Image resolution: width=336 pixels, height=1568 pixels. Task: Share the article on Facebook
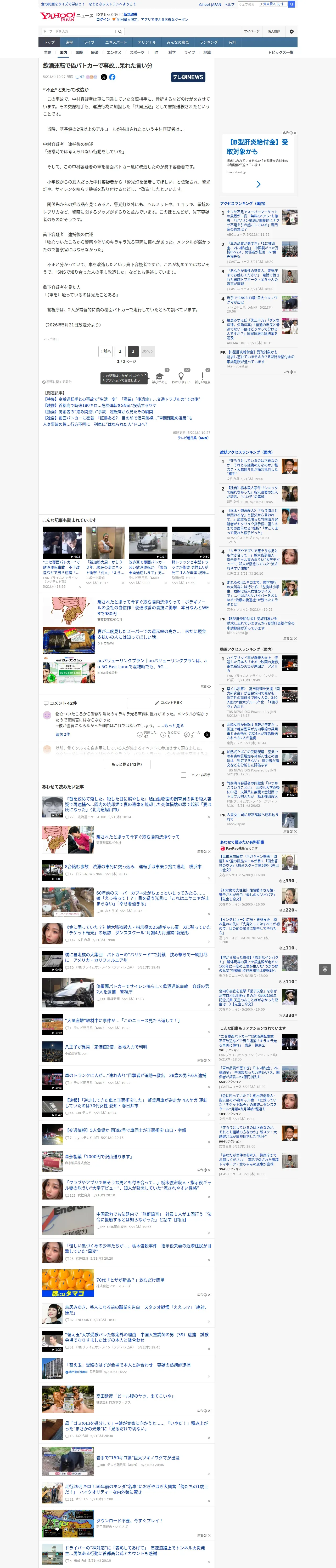pyautogui.click(x=112, y=77)
